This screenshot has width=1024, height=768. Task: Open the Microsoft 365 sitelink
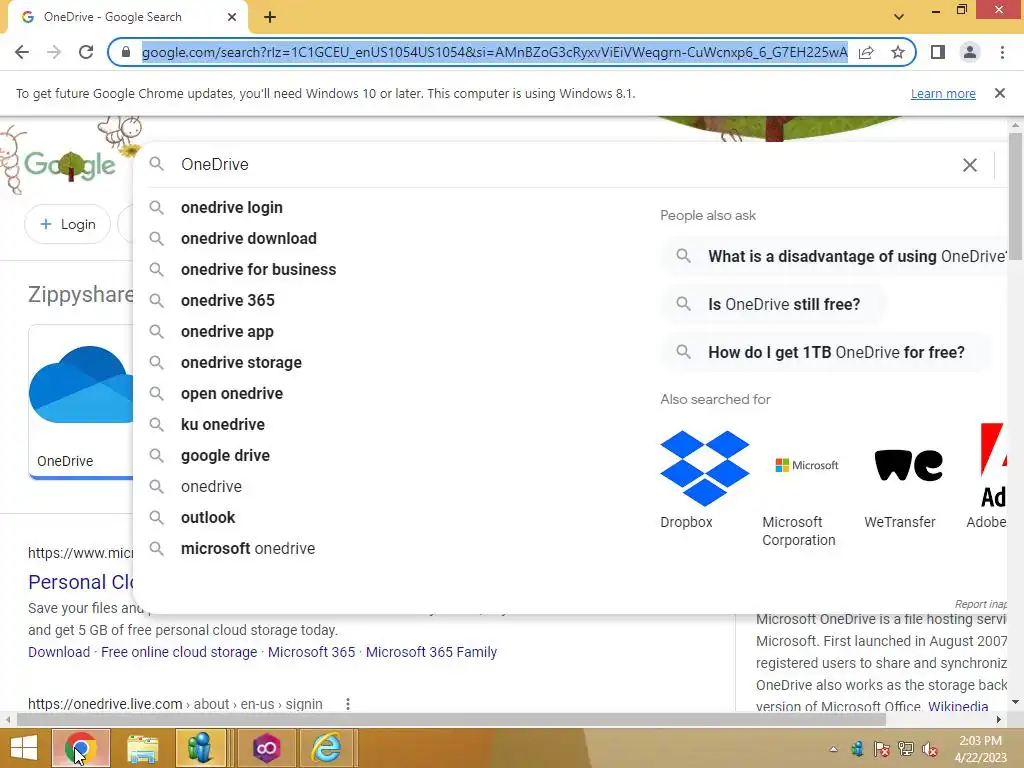pos(312,652)
